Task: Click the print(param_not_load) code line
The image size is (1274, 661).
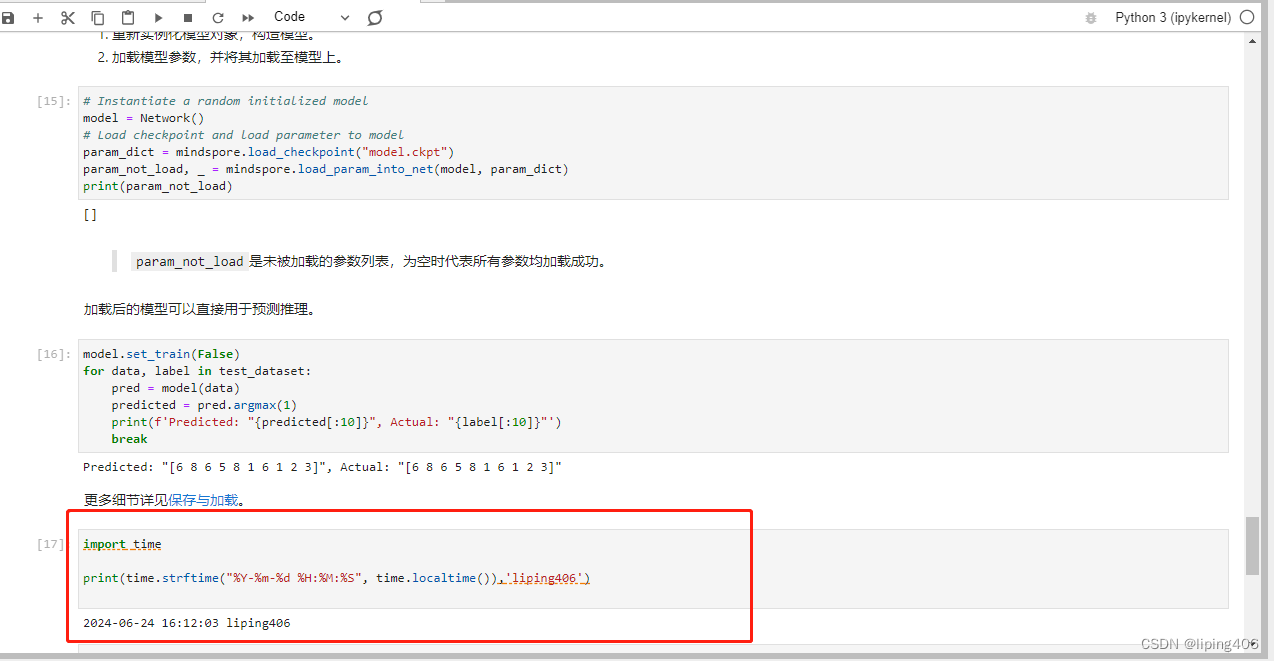Action: (x=158, y=186)
